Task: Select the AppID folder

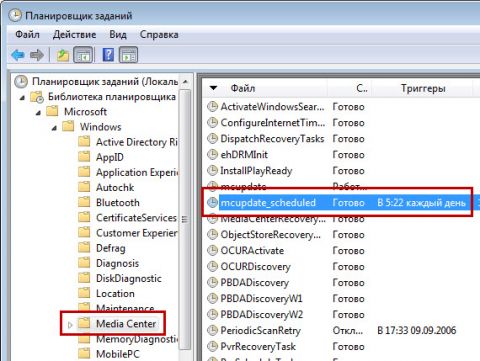Action: [110, 157]
